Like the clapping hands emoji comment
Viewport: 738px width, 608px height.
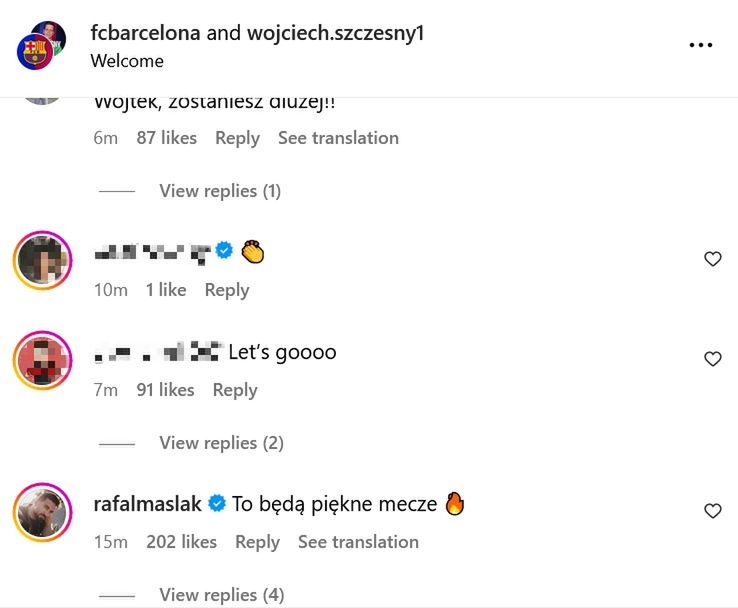[x=713, y=259]
